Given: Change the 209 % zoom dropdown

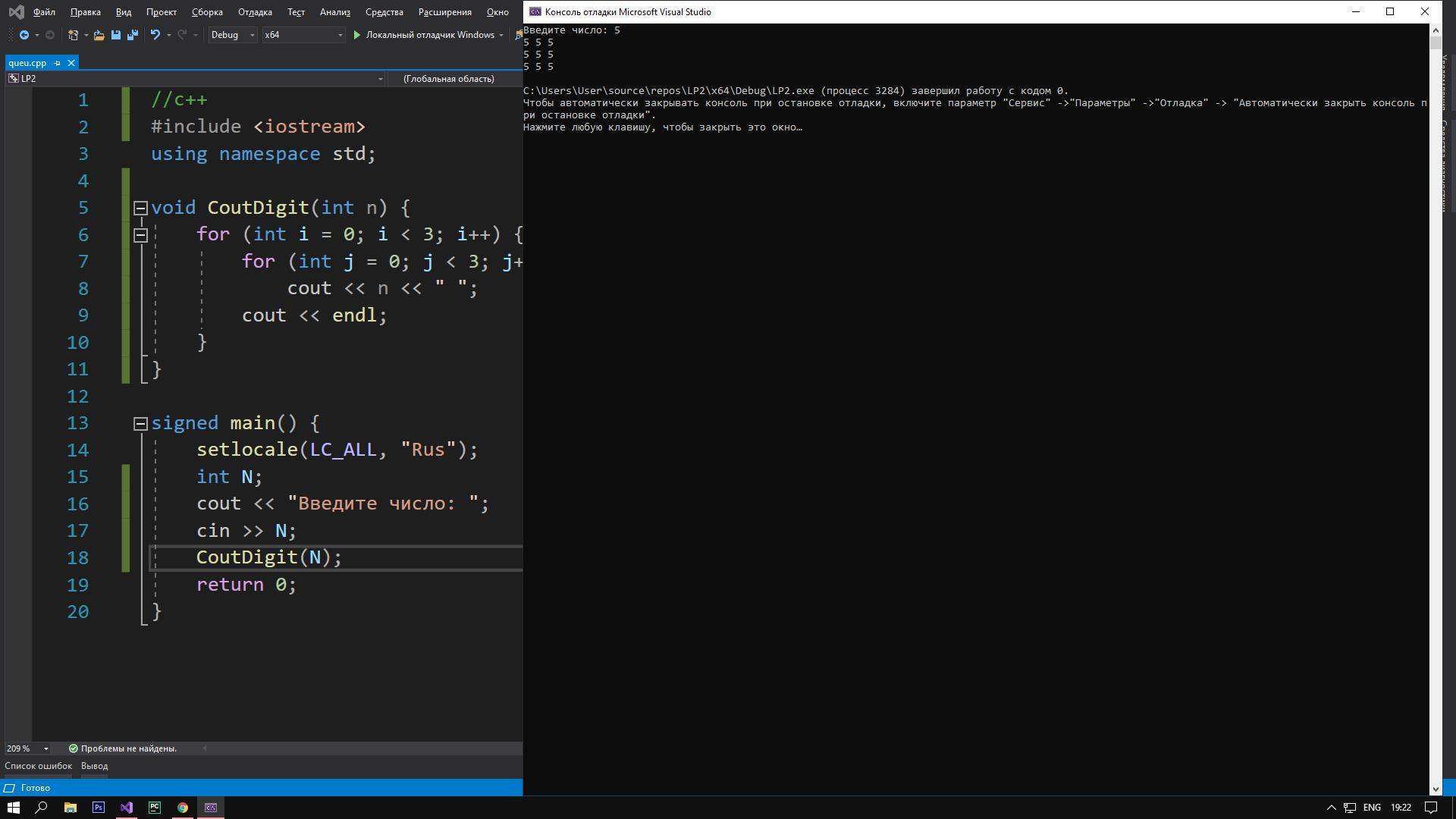Looking at the screenshot, I should (28, 748).
